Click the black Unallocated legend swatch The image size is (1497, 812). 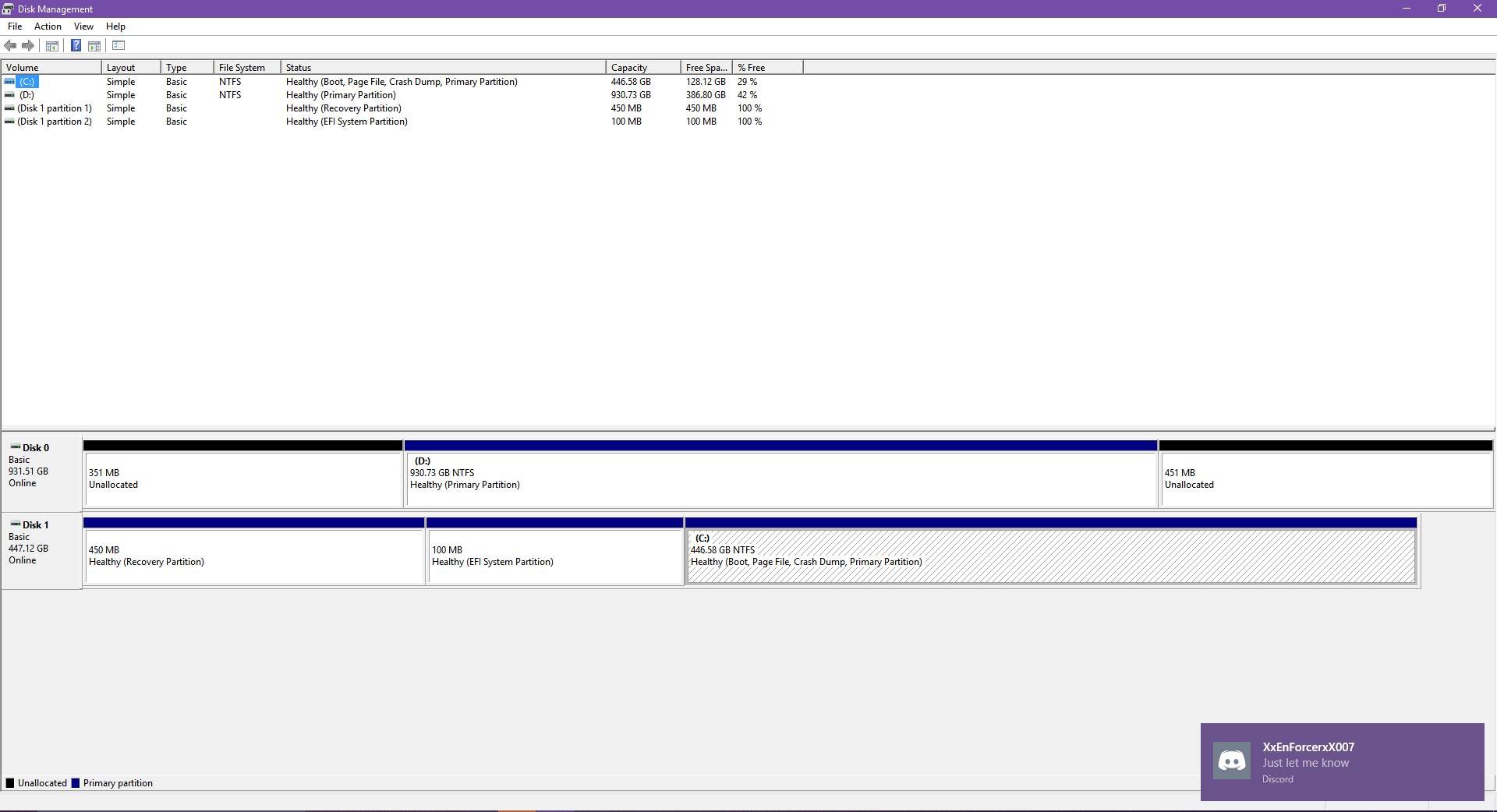pyautogui.click(x=10, y=783)
